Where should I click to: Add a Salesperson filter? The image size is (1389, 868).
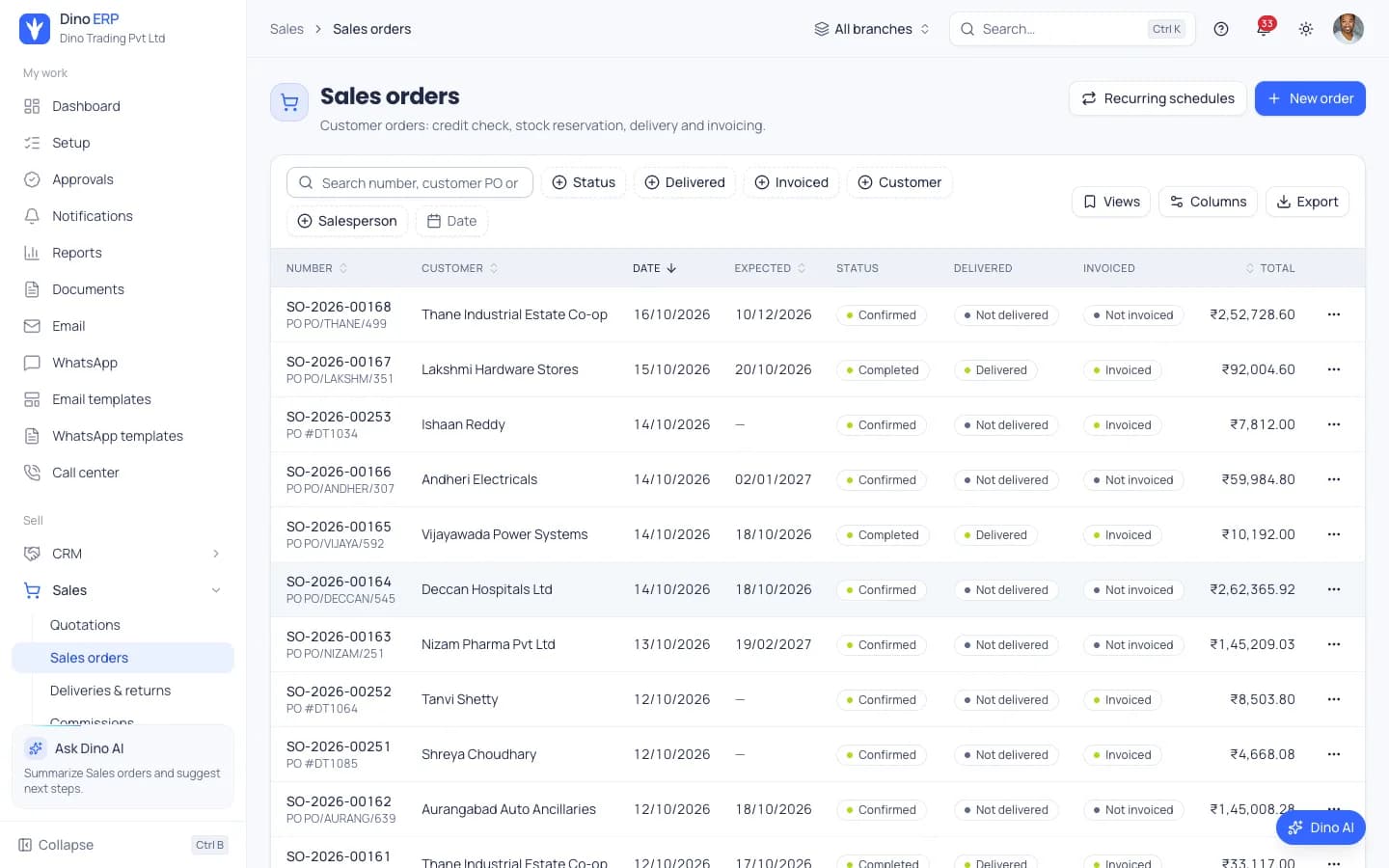pyautogui.click(x=347, y=221)
